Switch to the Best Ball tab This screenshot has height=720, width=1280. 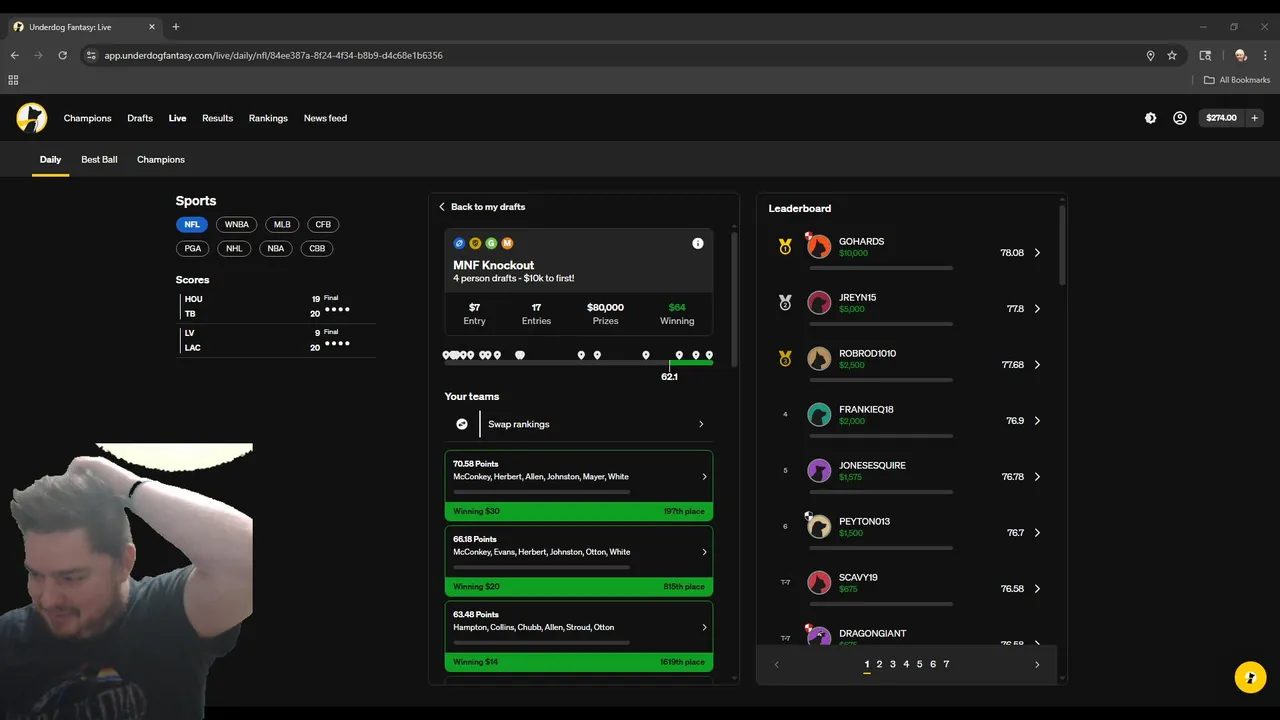(99, 159)
